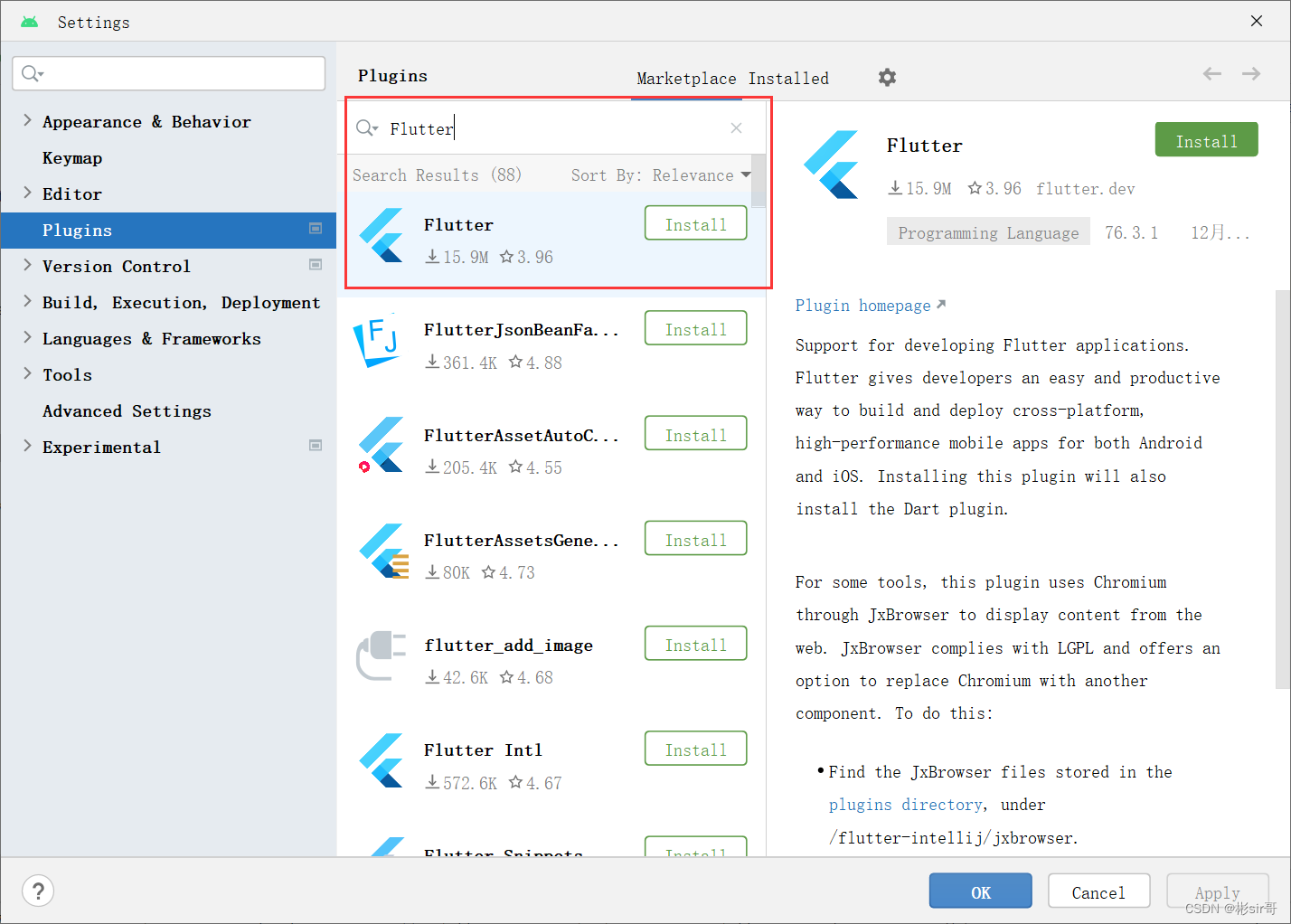Click Search Results (88) label
This screenshot has width=1291, height=924.
437,175
